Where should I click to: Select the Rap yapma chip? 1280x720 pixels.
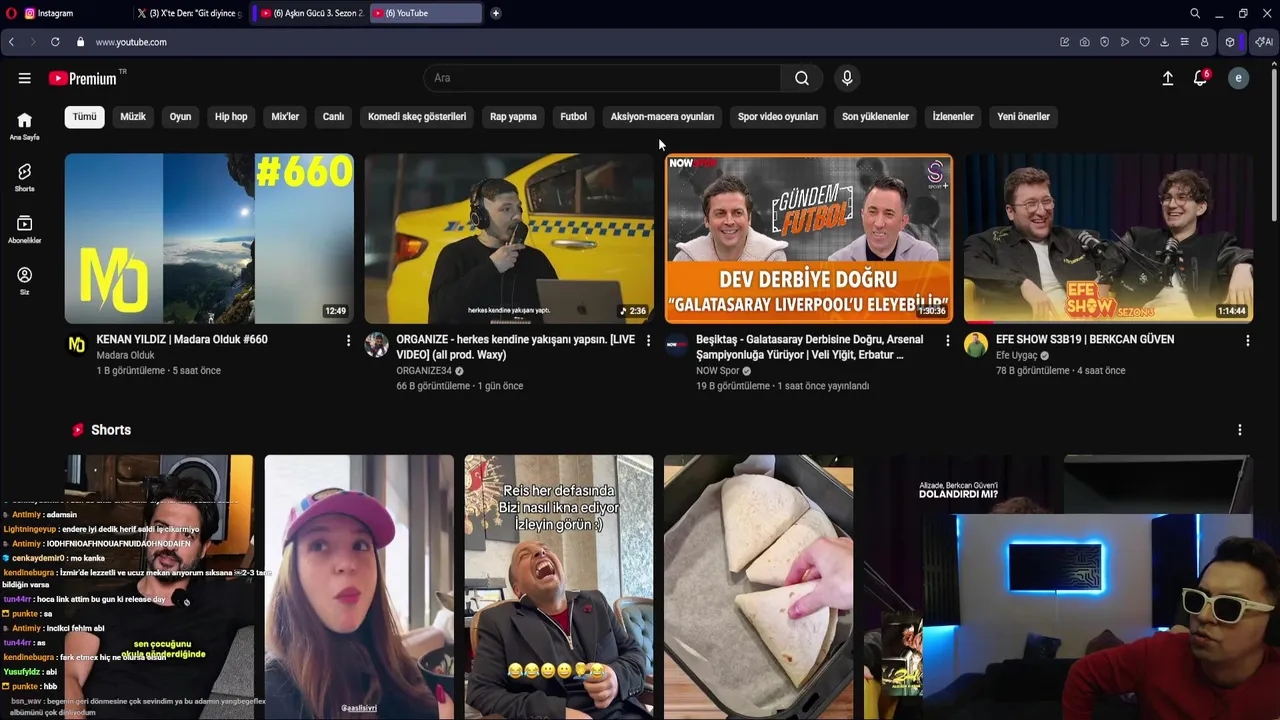(x=513, y=117)
